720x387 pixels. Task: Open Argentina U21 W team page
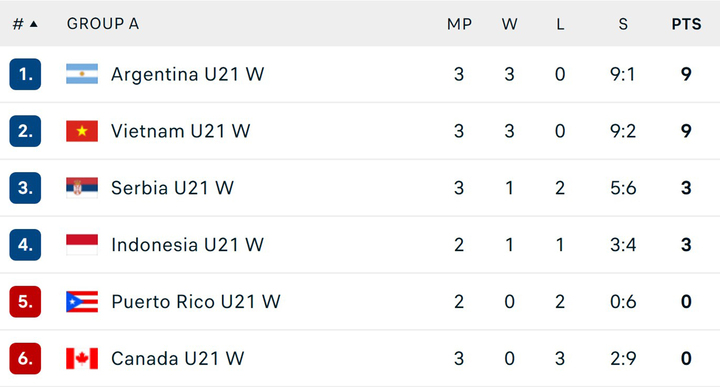coord(188,74)
